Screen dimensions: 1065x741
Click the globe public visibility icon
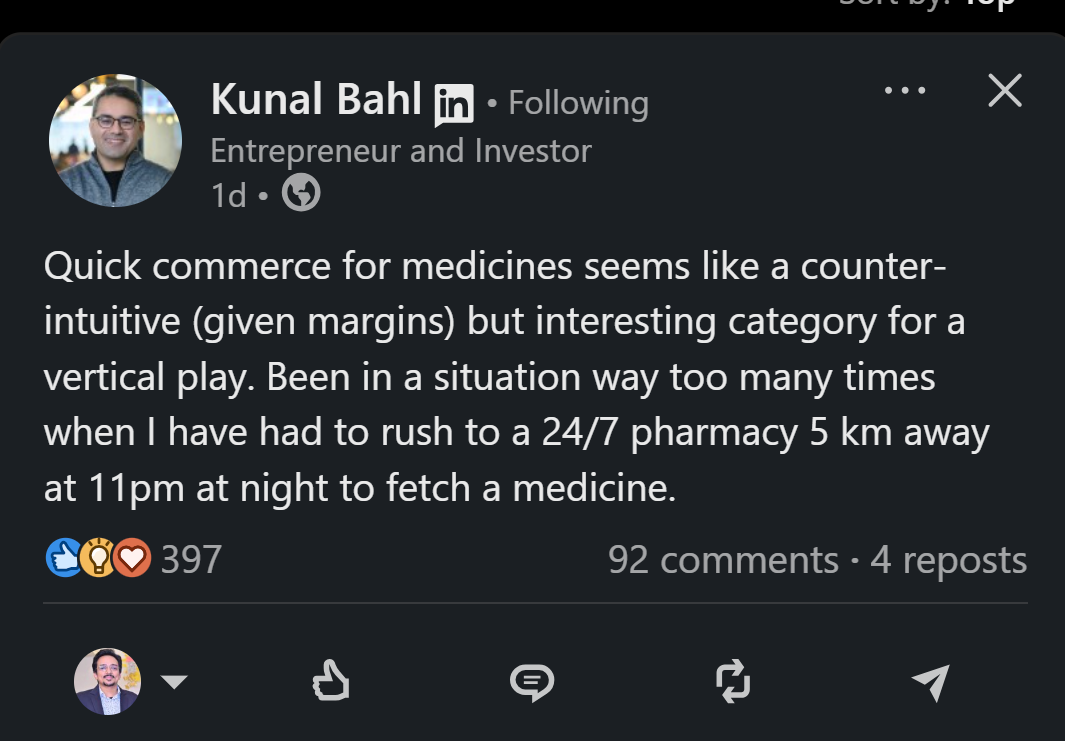[x=301, y=194]
